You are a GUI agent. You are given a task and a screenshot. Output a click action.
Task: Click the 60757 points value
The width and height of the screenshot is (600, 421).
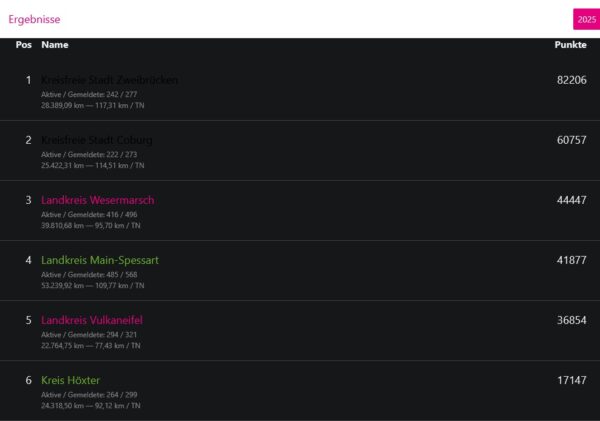(571, 140)
